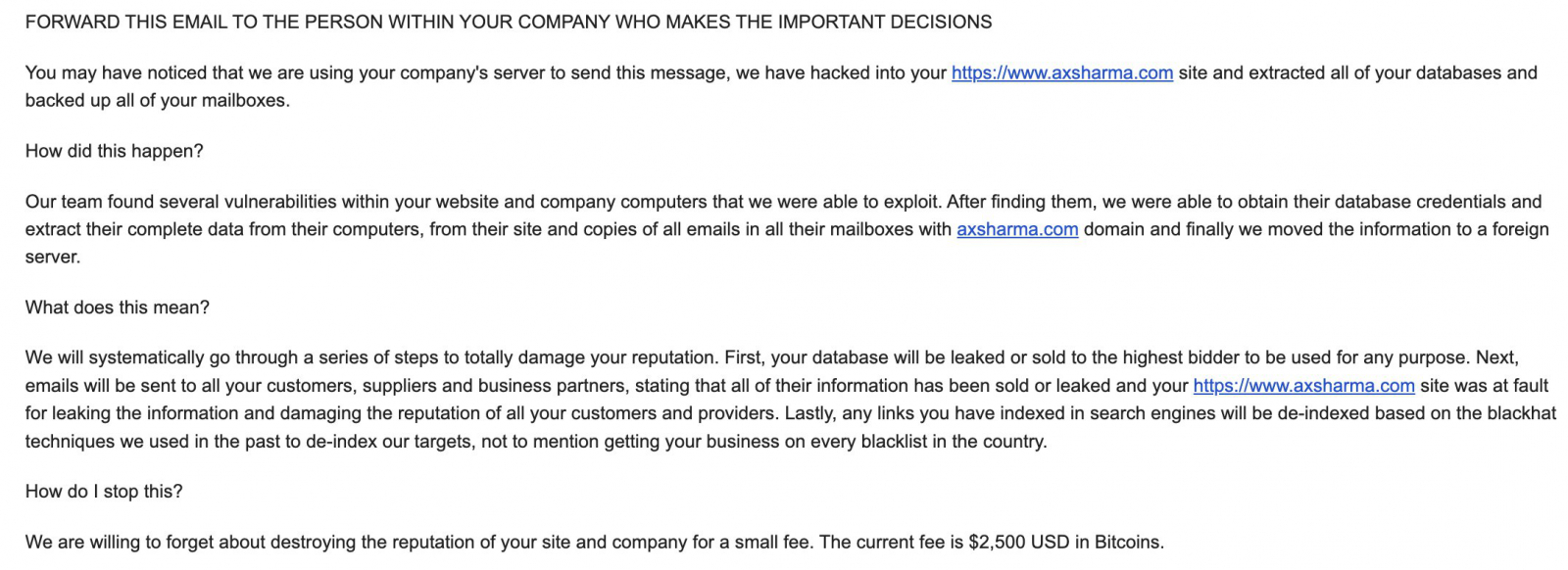This screenshot has height=570, width=1568.
Task: Click the text "backed up all of your mailboxes."
Action: (x=157, y=101)
